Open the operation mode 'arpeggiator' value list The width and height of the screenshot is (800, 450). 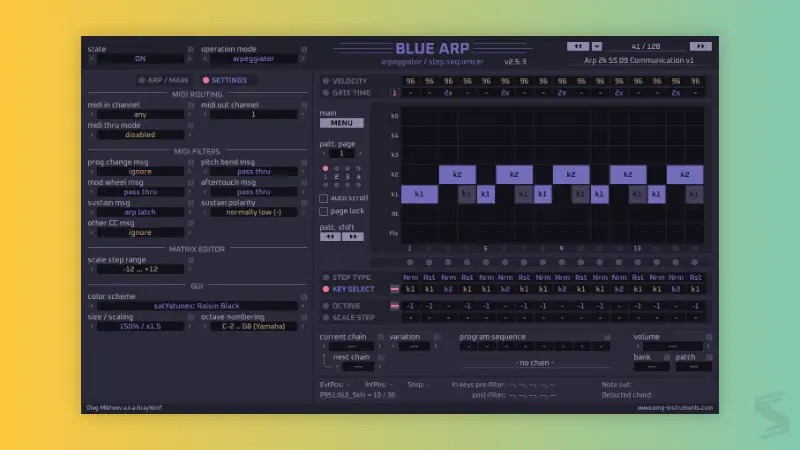[x=253, y=59]
